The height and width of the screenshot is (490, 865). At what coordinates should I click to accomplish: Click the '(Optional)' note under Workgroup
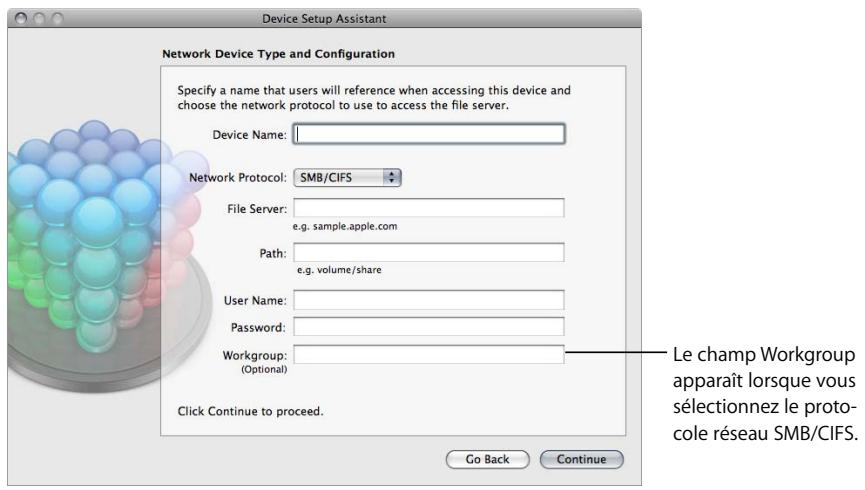(x=264, y=369)
